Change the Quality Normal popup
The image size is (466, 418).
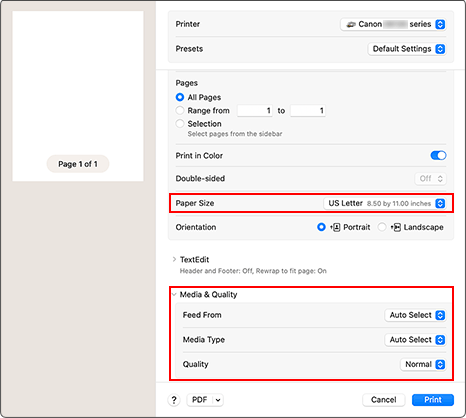423,364
